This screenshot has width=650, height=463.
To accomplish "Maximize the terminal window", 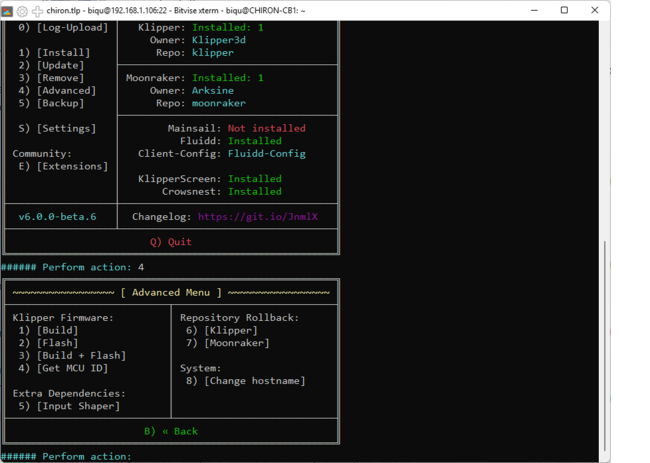I will click(564, 11).
